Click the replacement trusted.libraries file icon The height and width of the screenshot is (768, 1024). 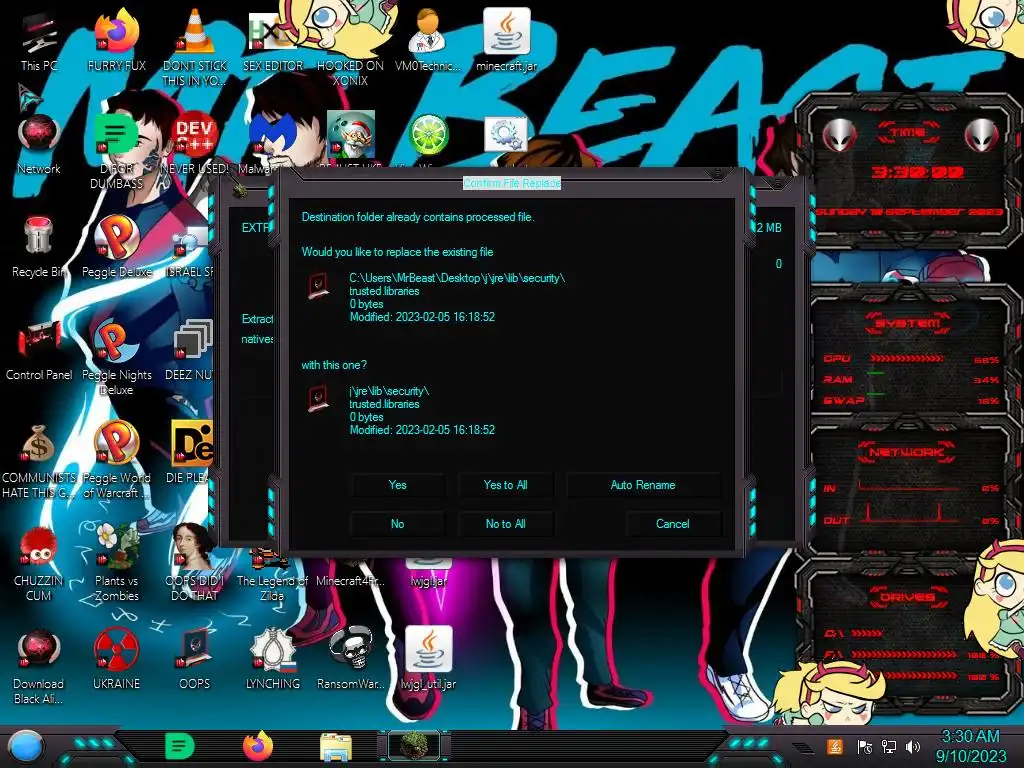(319, 398)
